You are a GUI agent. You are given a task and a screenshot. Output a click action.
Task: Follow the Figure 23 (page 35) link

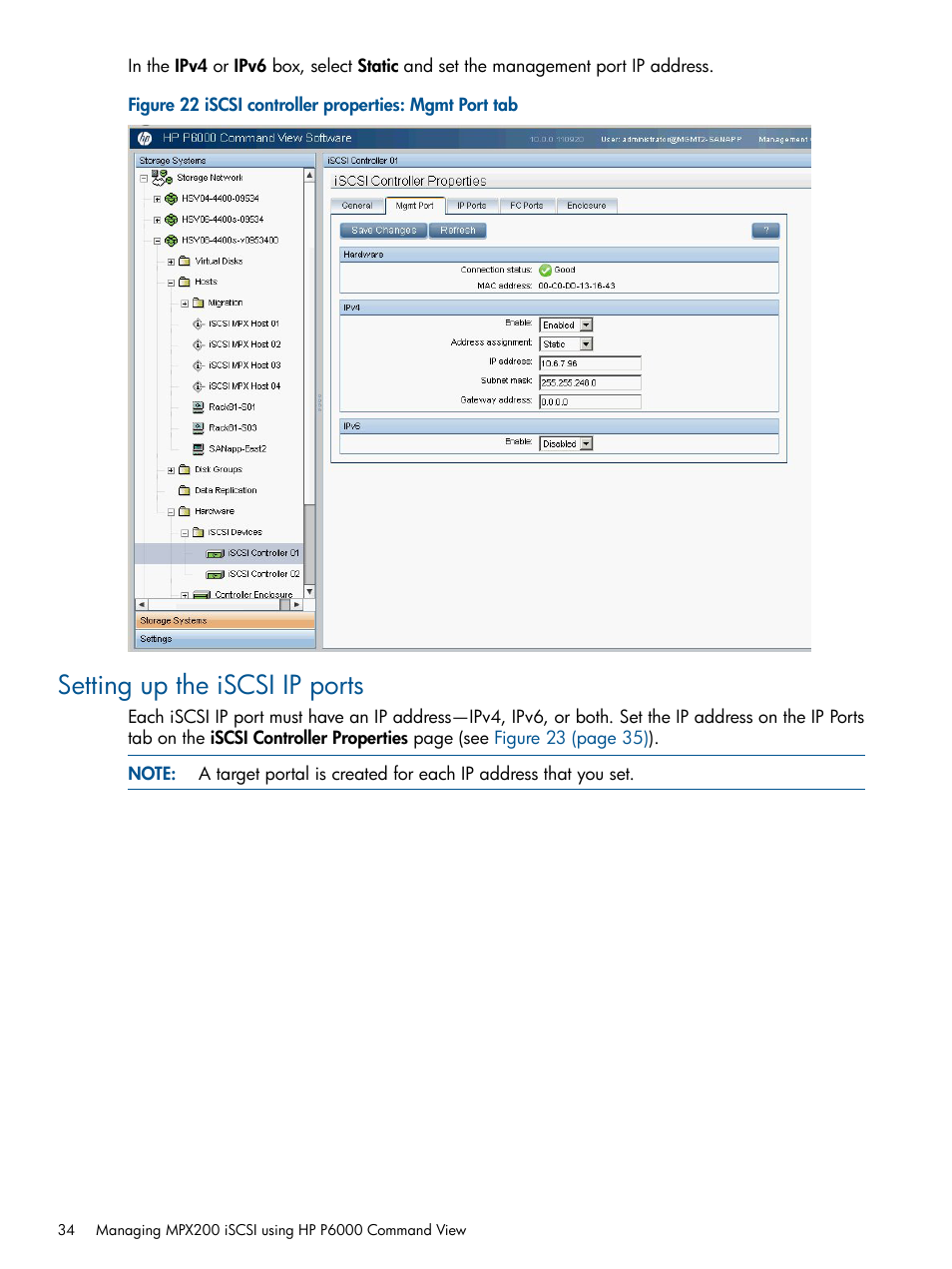coord(572,739)
